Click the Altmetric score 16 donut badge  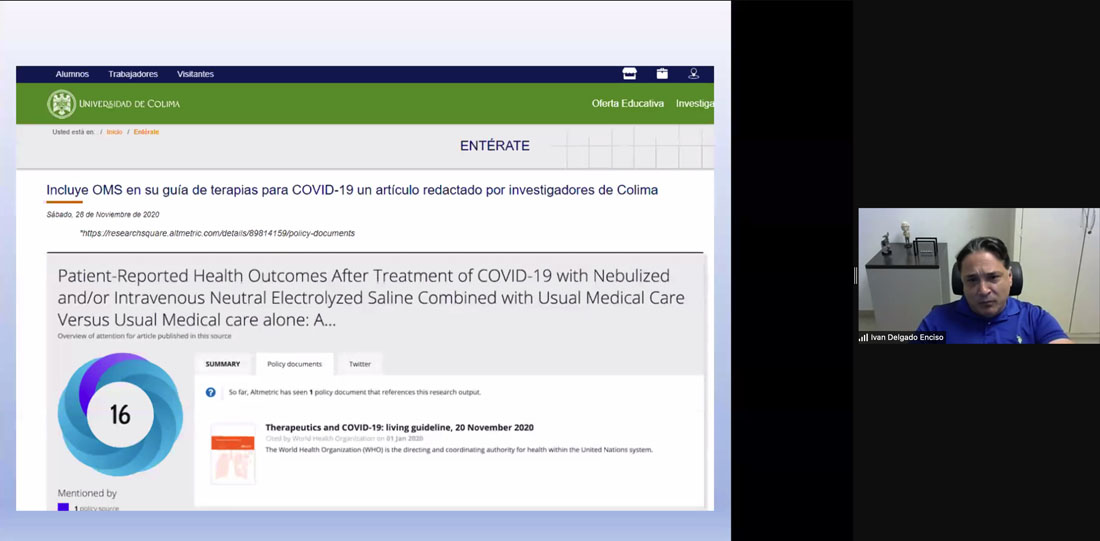click(x=120, y=414)
